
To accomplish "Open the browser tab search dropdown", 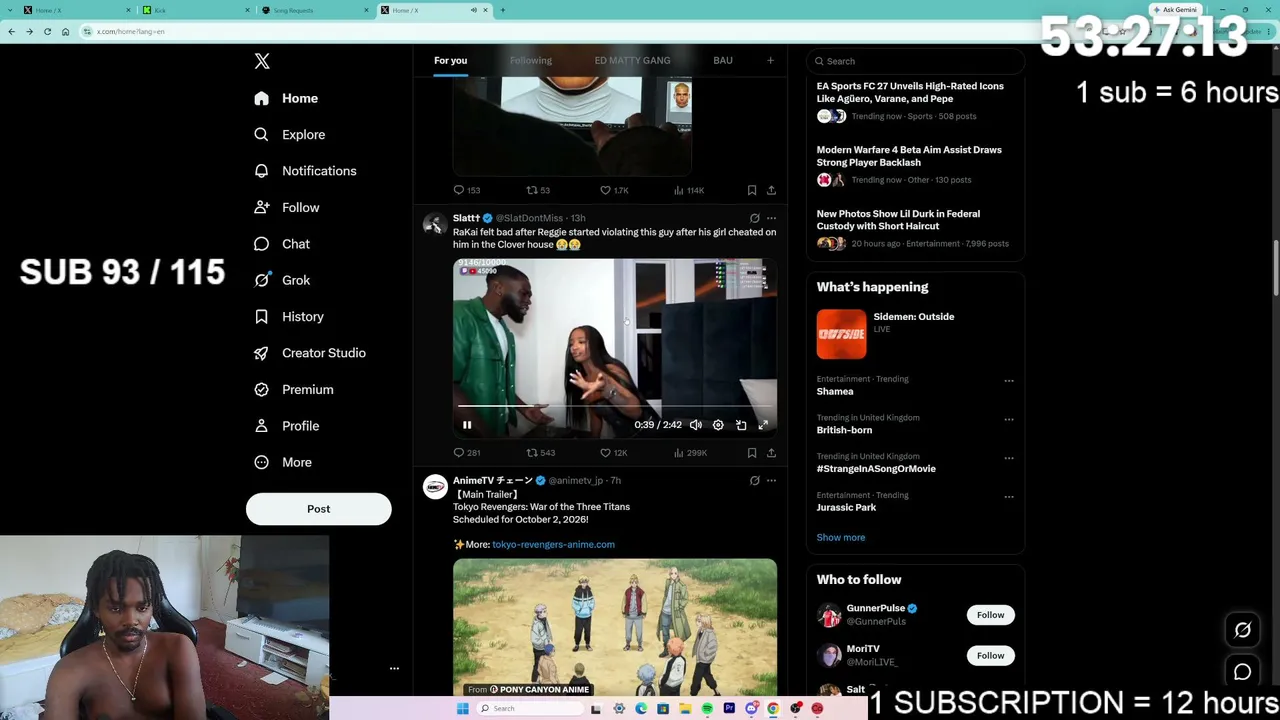I will [12, 10].
